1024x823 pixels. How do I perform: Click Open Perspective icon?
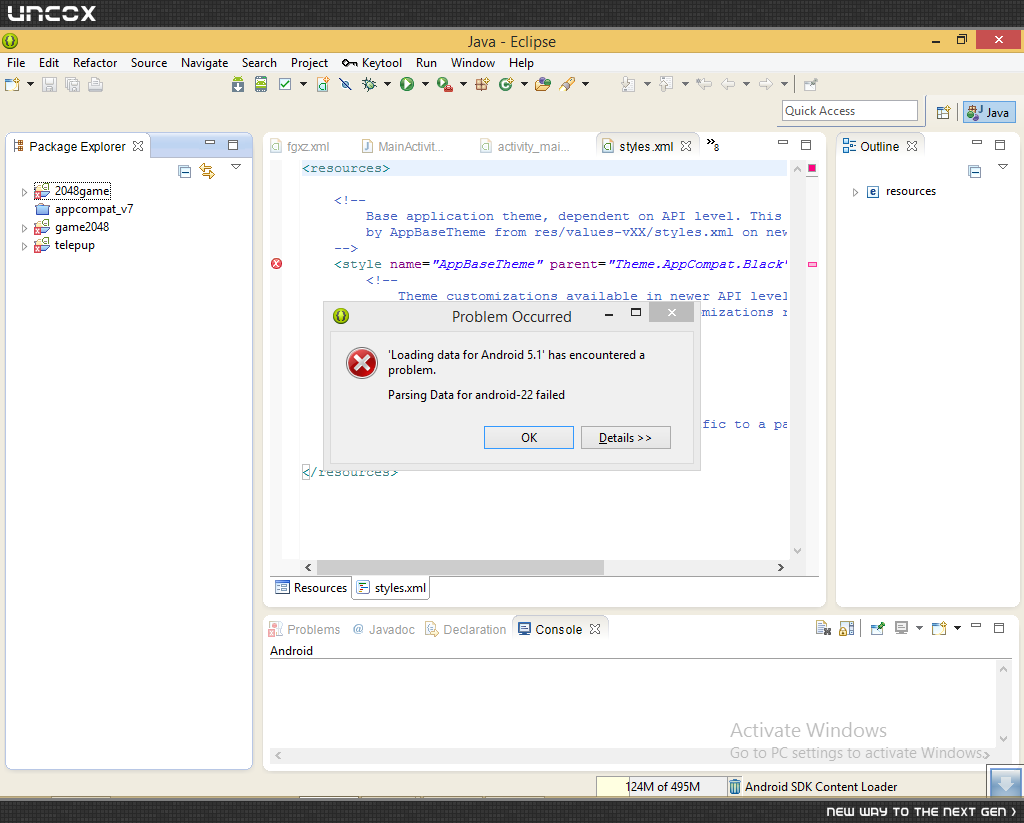[x=943, y=112]
